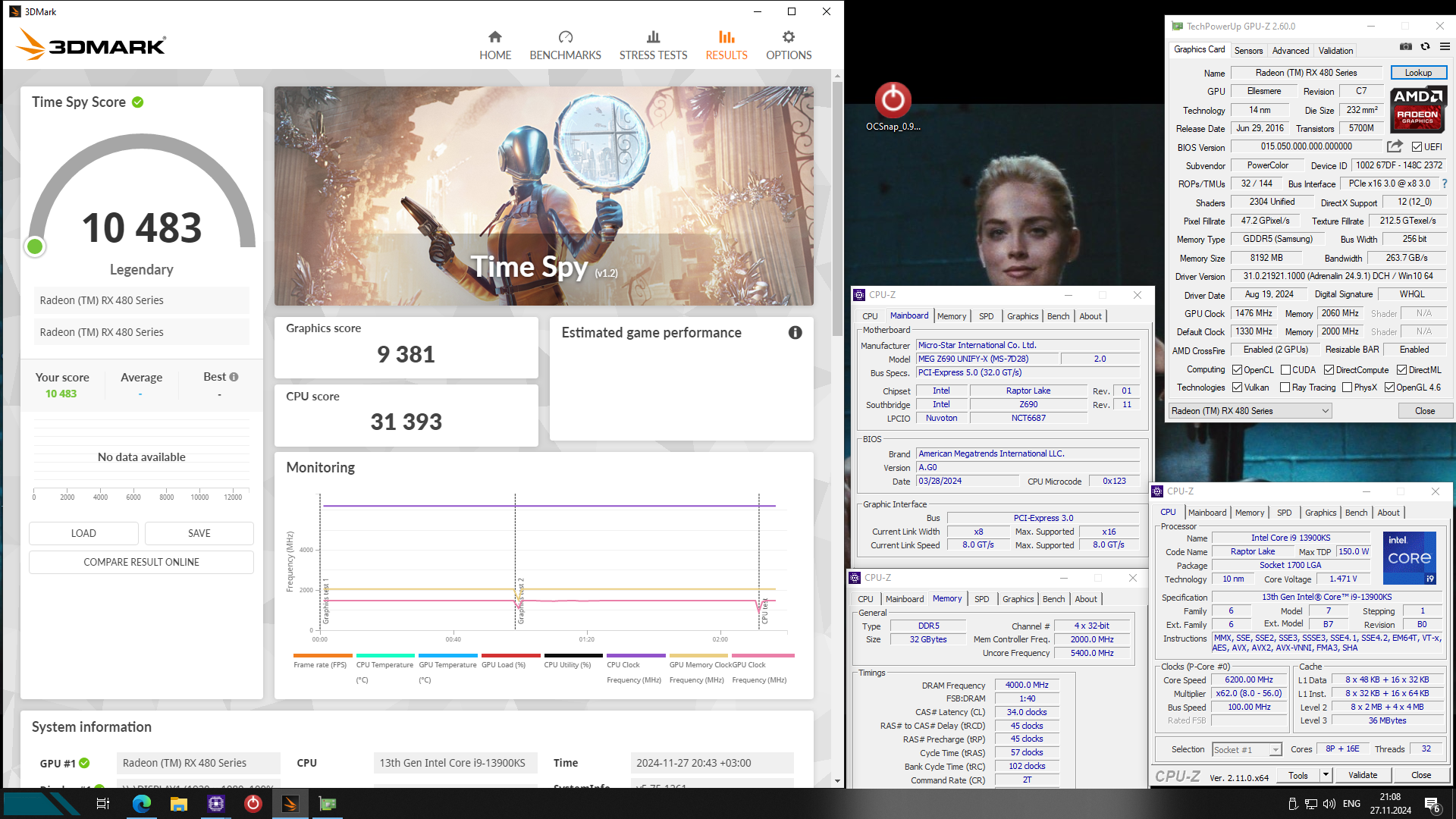
Task: Click the network icon in system tray
Action: tap(1311, 804)
